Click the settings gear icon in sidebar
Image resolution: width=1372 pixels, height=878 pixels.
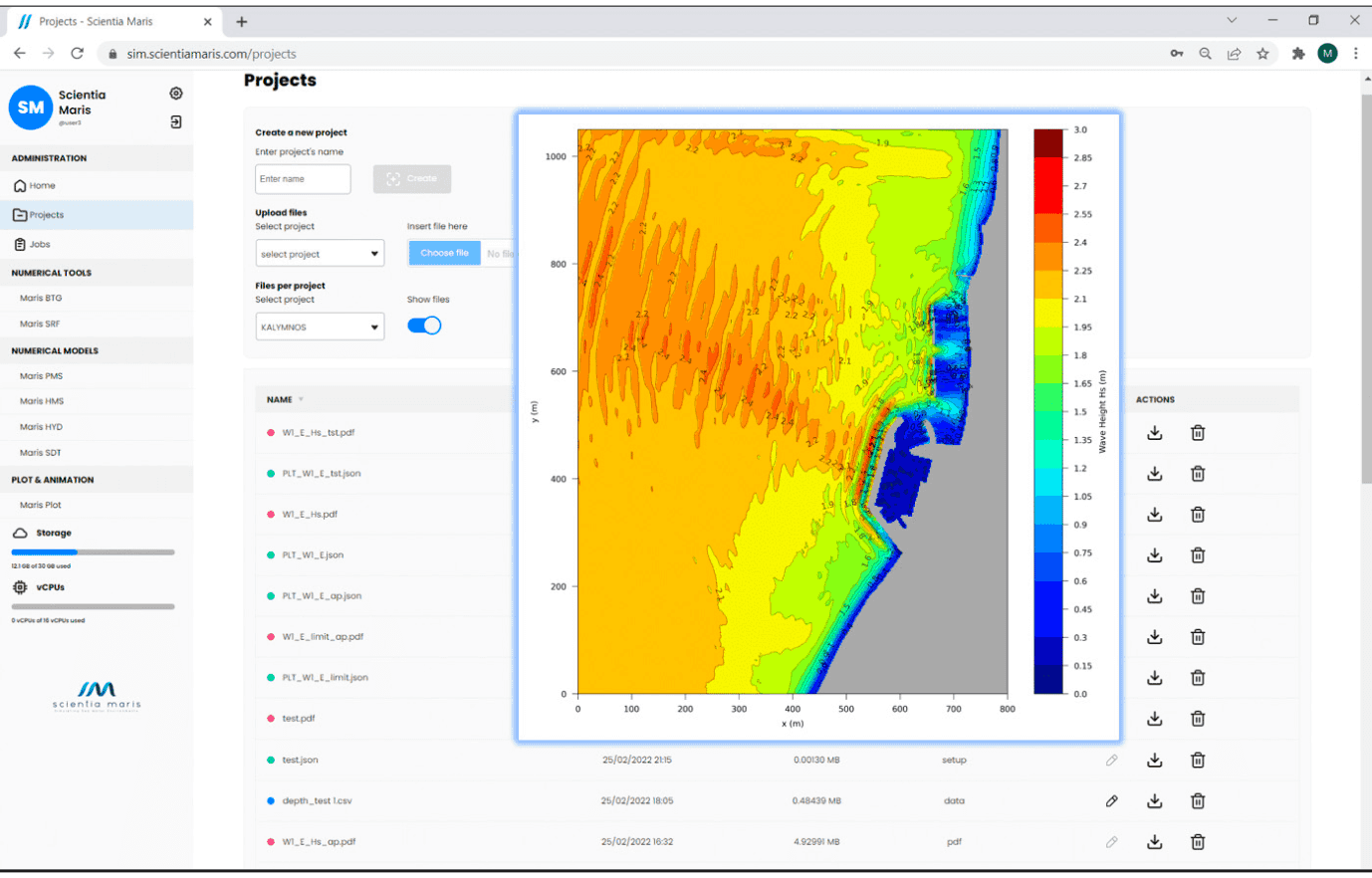point(176,94)
